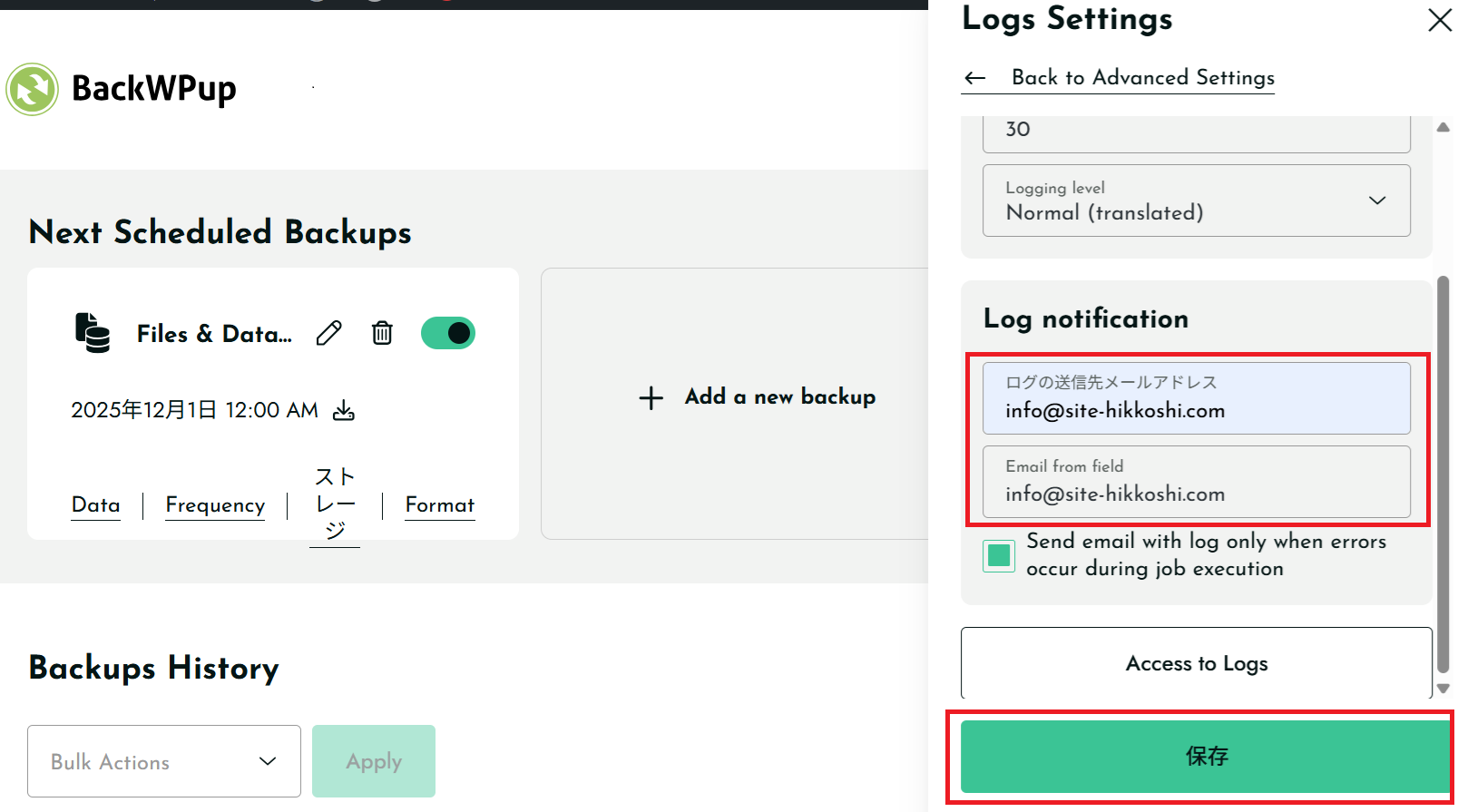The height and width of the screenshot is (812, 1458).
Task: Click the back arrow icon in Logs Settings
Action: click(975, 78)
